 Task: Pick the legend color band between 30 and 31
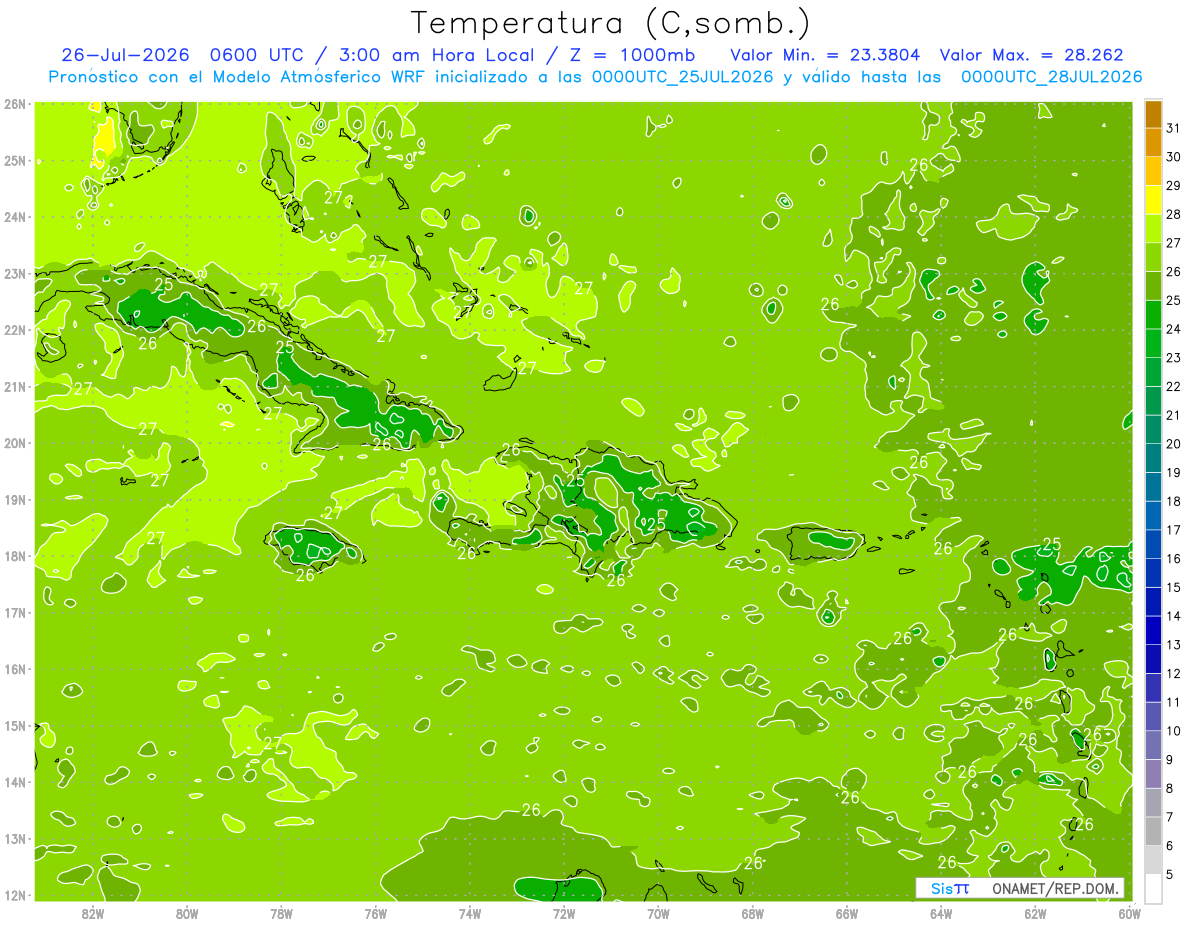pos(1153,143)
